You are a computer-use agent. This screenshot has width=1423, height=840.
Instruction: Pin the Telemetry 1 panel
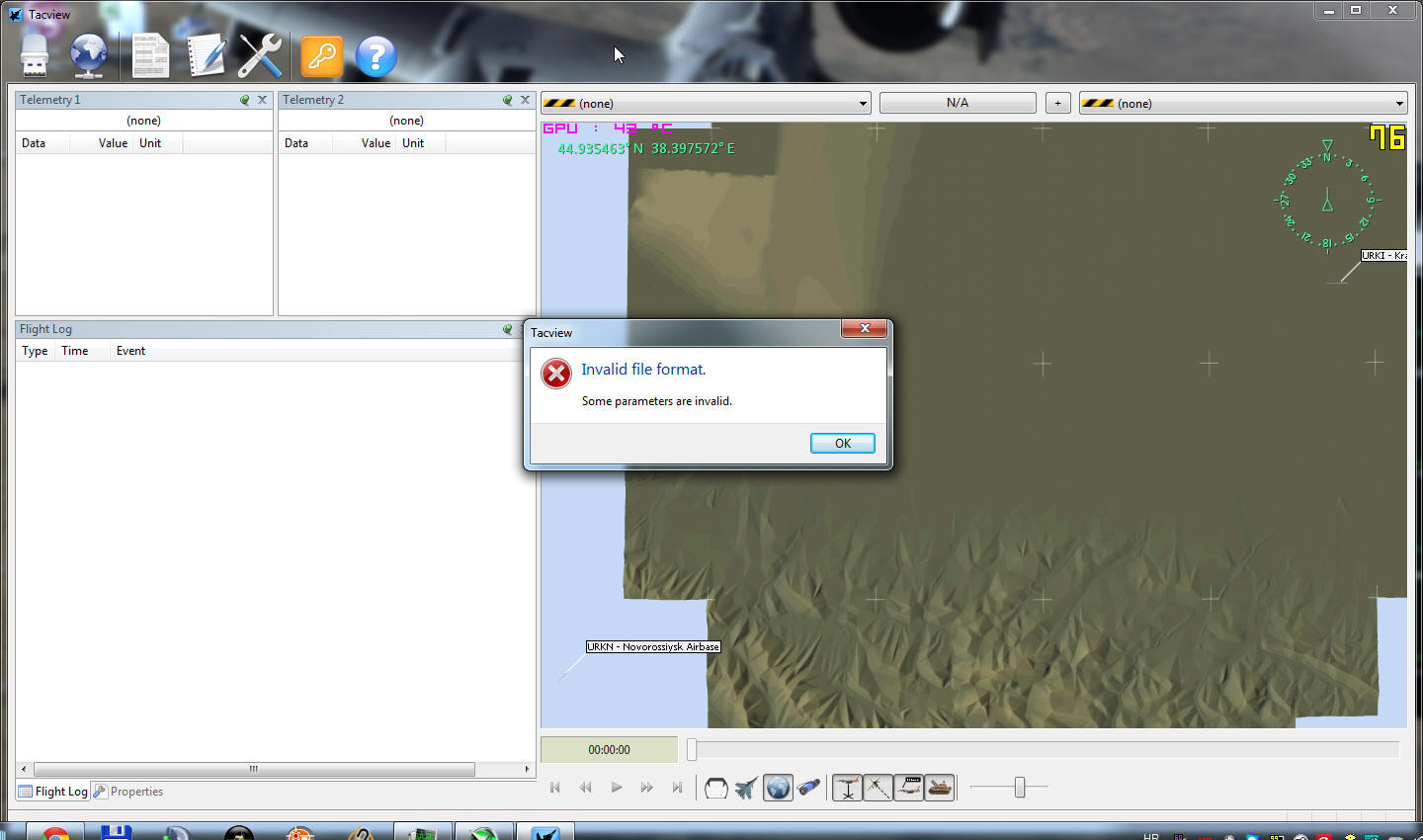pyautogui.click(x=244, y=100)
